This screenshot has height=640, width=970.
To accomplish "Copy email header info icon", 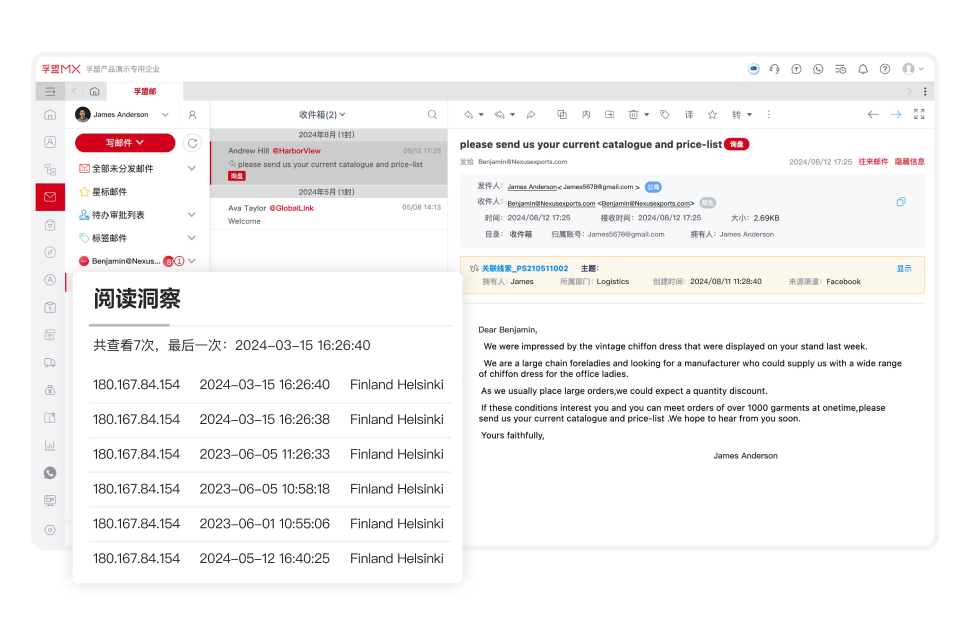I will click(901, 202).
